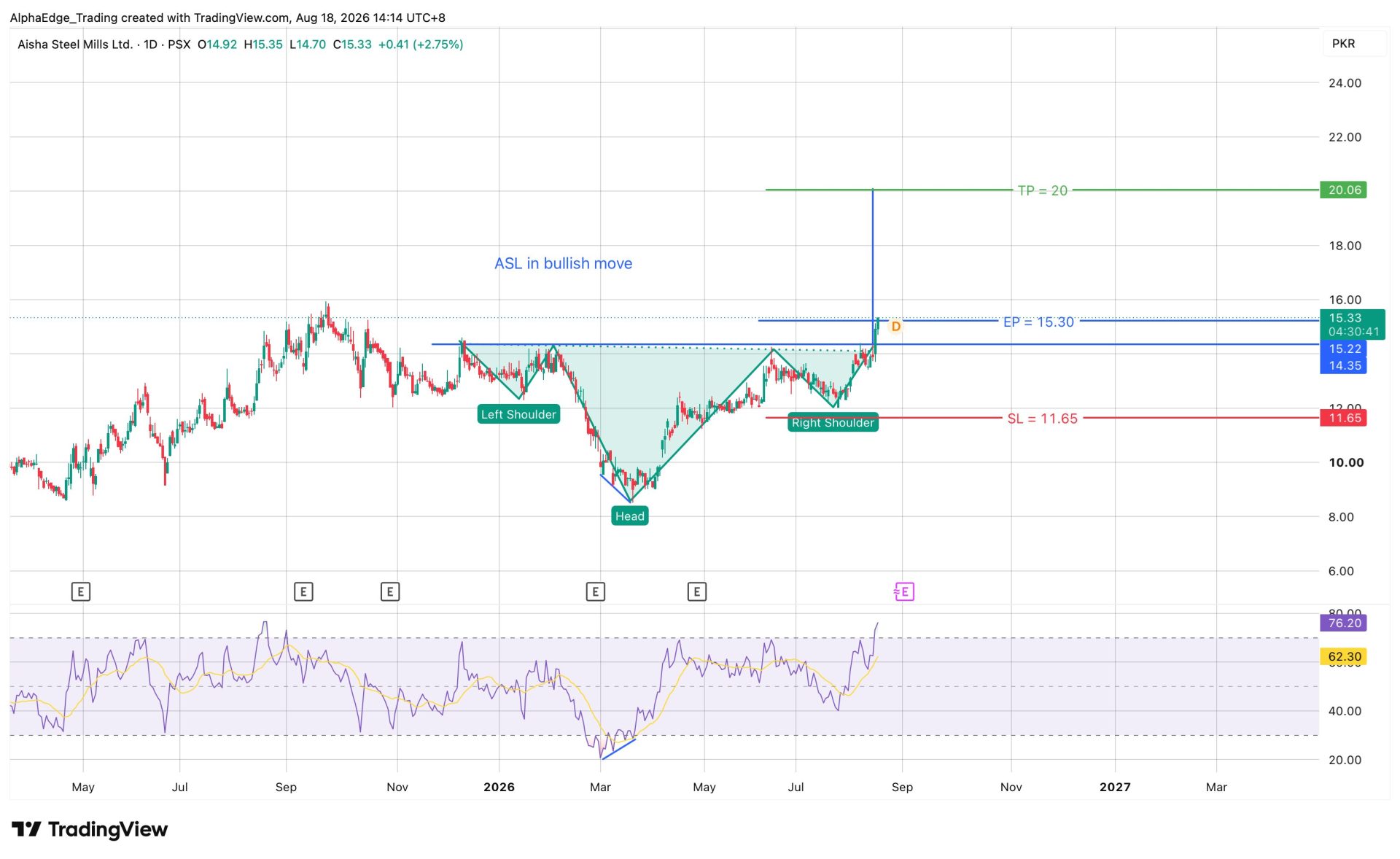The height and width of the screenshot is (859, 1400).
Task: Click the 22.00 price axis label
Action: click(x=1345, y=137)
